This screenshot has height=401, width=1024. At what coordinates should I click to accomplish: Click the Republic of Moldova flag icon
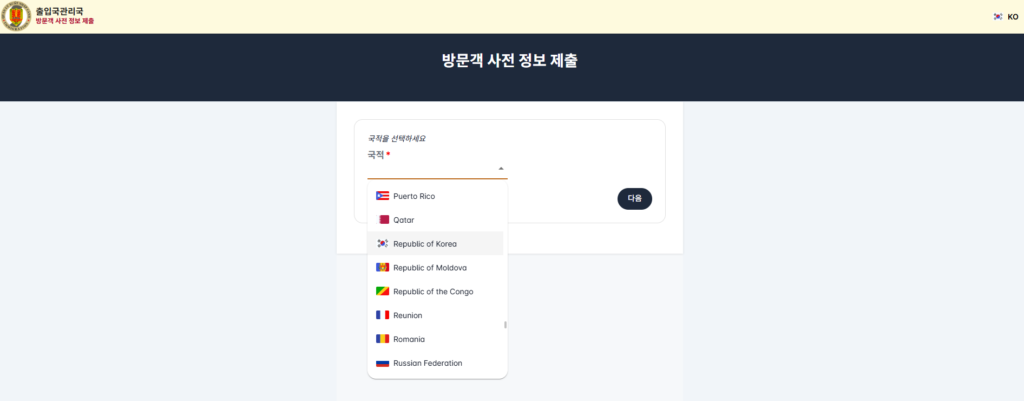(383, 268)
